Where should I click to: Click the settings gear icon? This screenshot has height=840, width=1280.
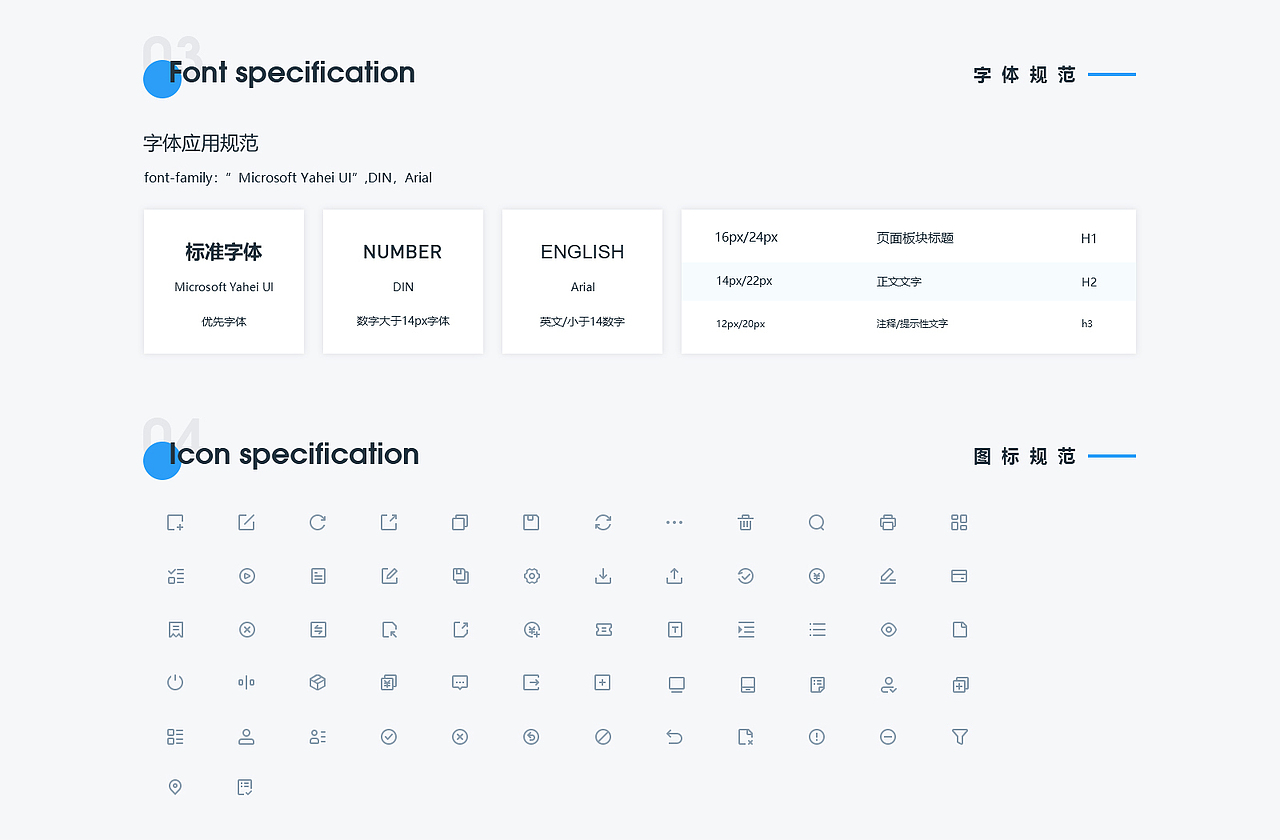click(532, 576)
